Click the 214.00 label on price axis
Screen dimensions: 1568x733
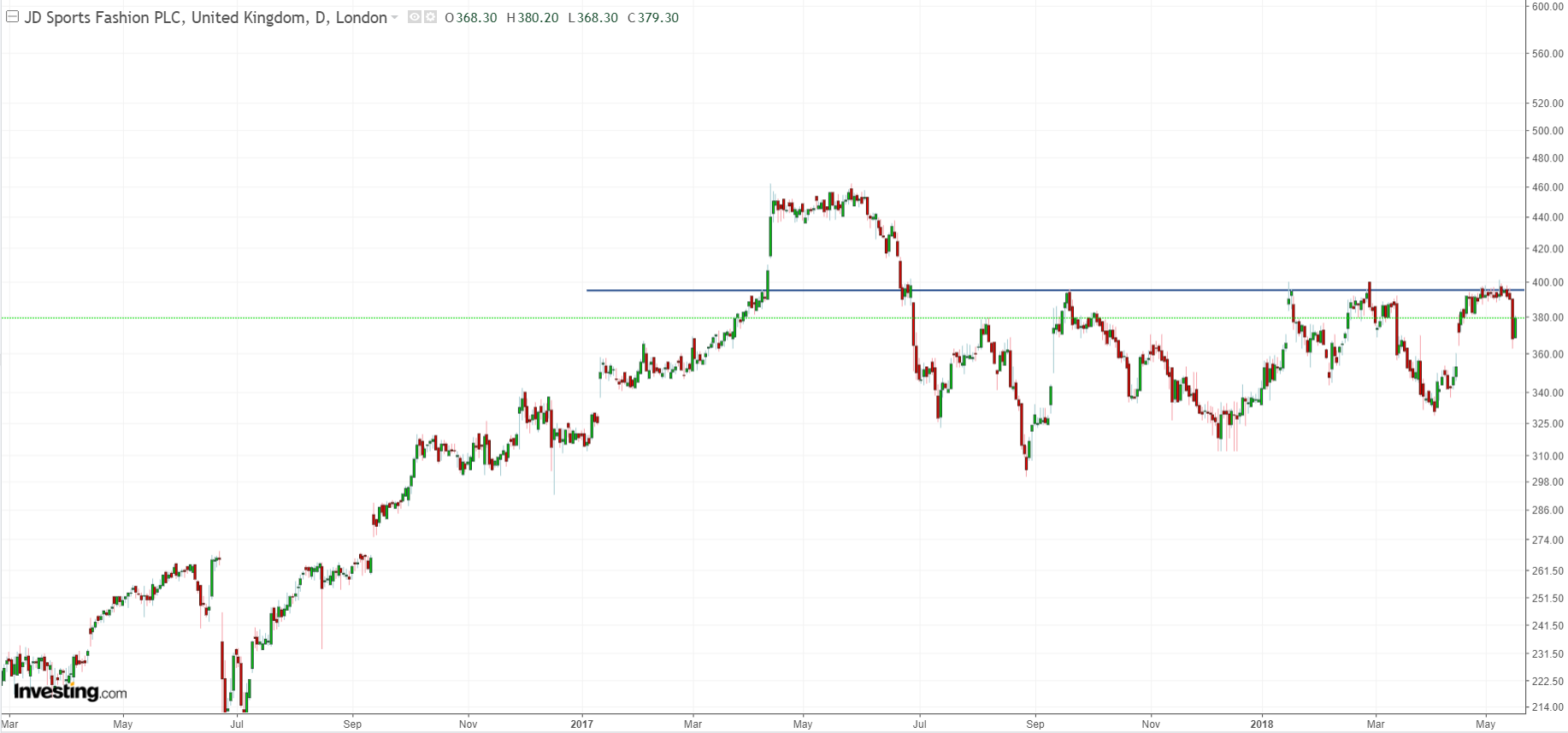click(1547, 706)
